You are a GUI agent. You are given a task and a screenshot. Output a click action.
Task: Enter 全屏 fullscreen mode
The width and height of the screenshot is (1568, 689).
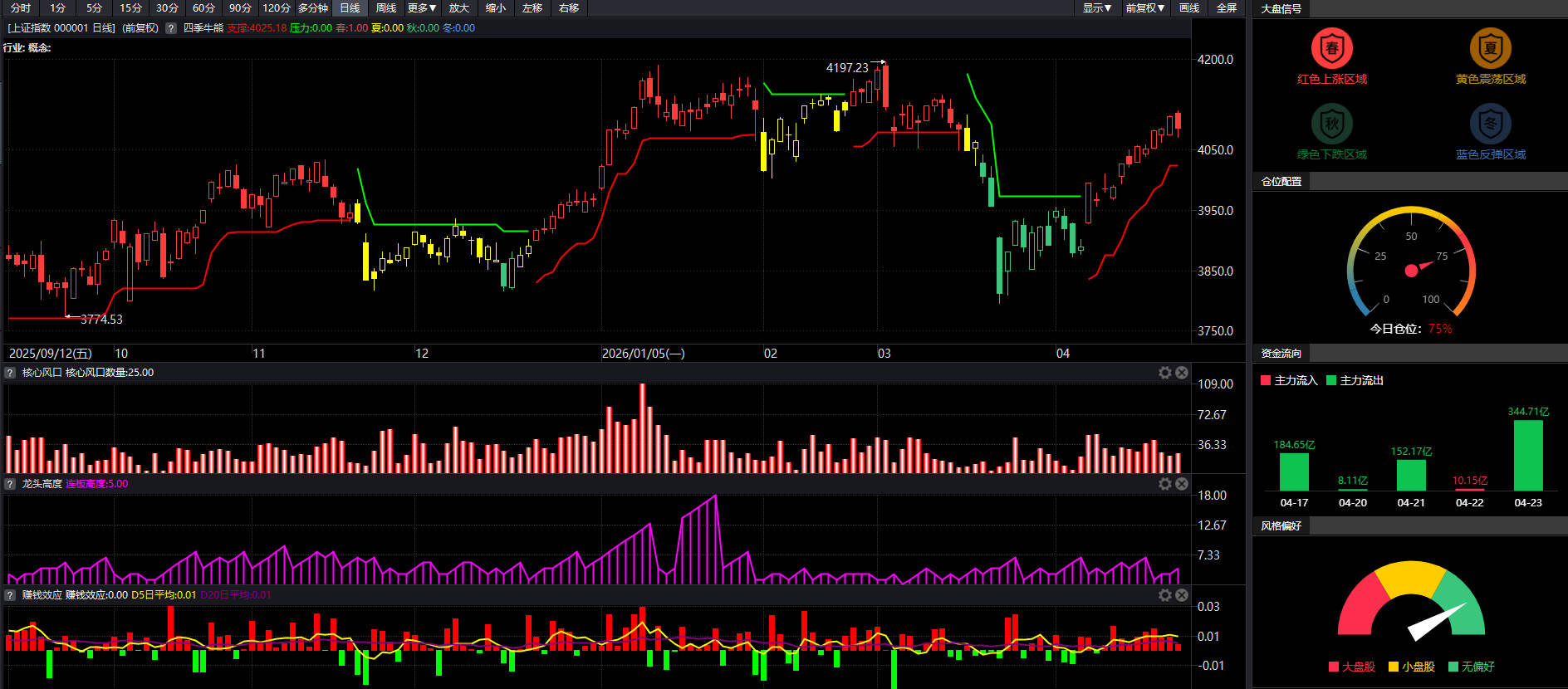tap(1227, 8)
